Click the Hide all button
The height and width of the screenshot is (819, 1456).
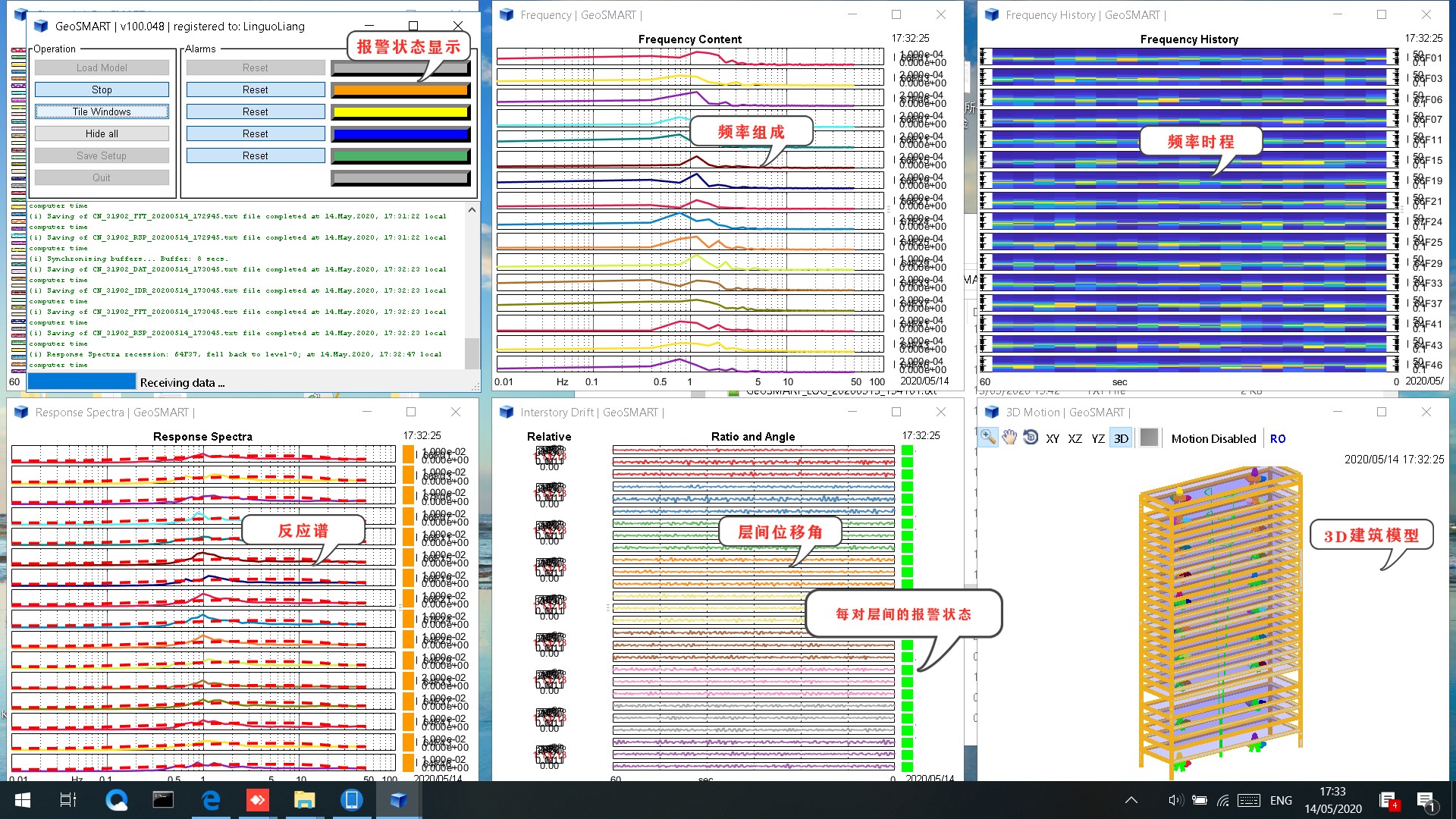point(101,133)
